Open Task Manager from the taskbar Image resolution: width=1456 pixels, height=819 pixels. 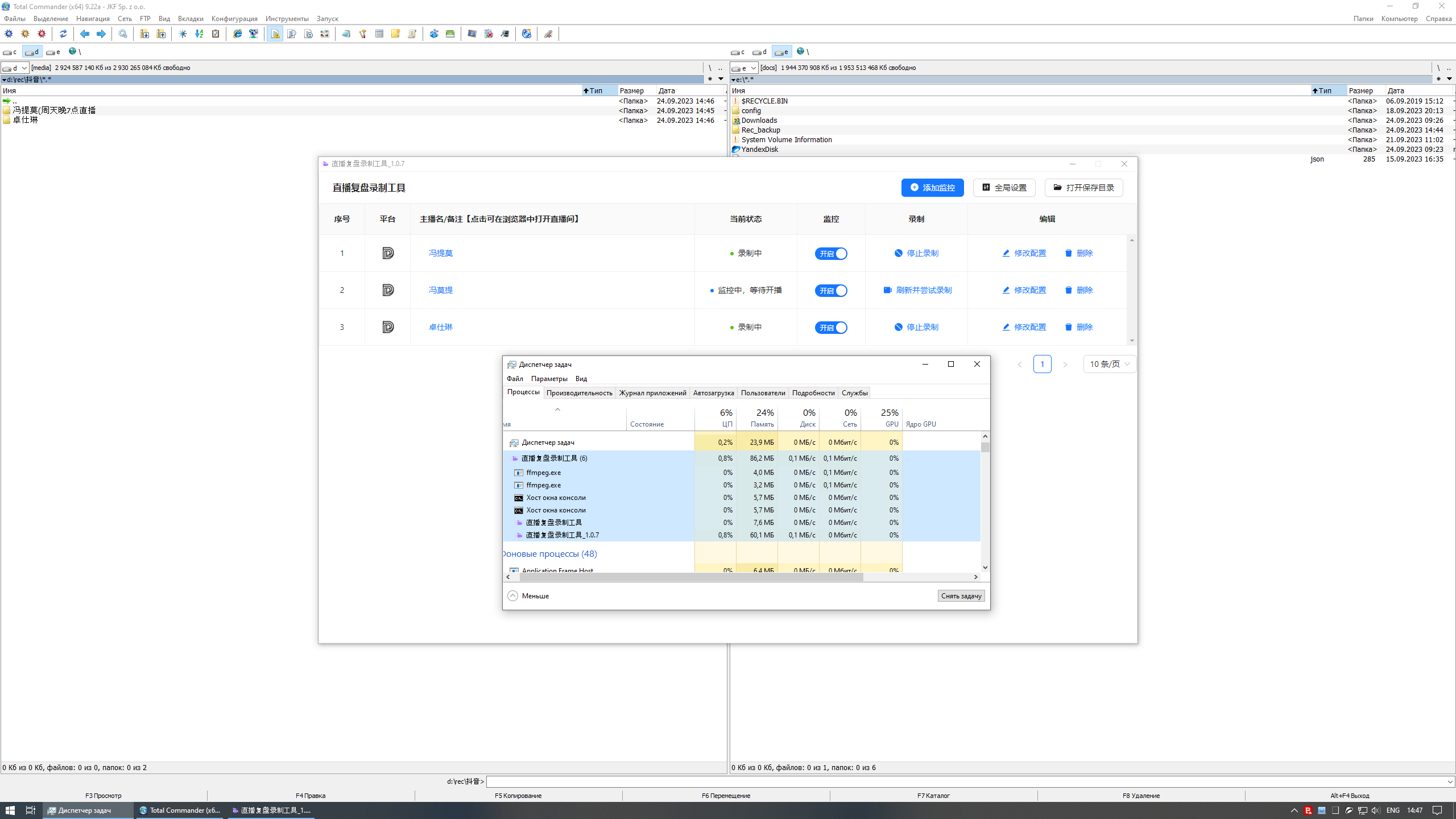(88, 810)
